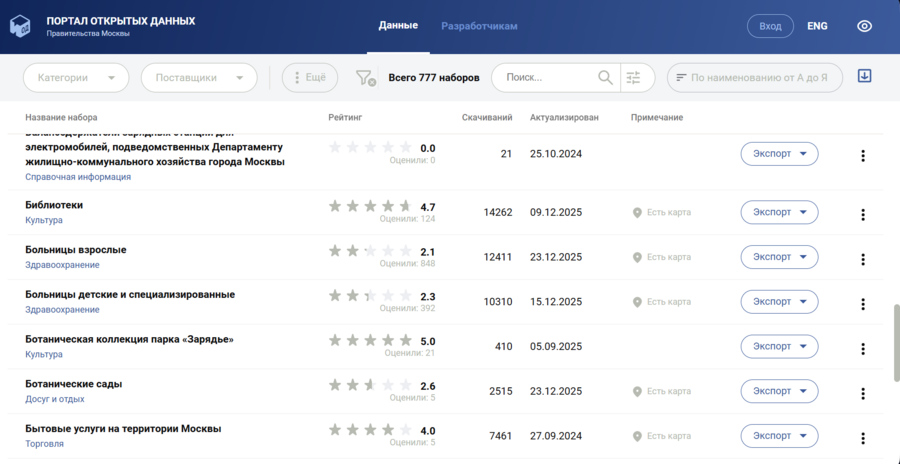900x464 pixels.
Task: Switch to the Разработчикам tab
Action: 479,26
